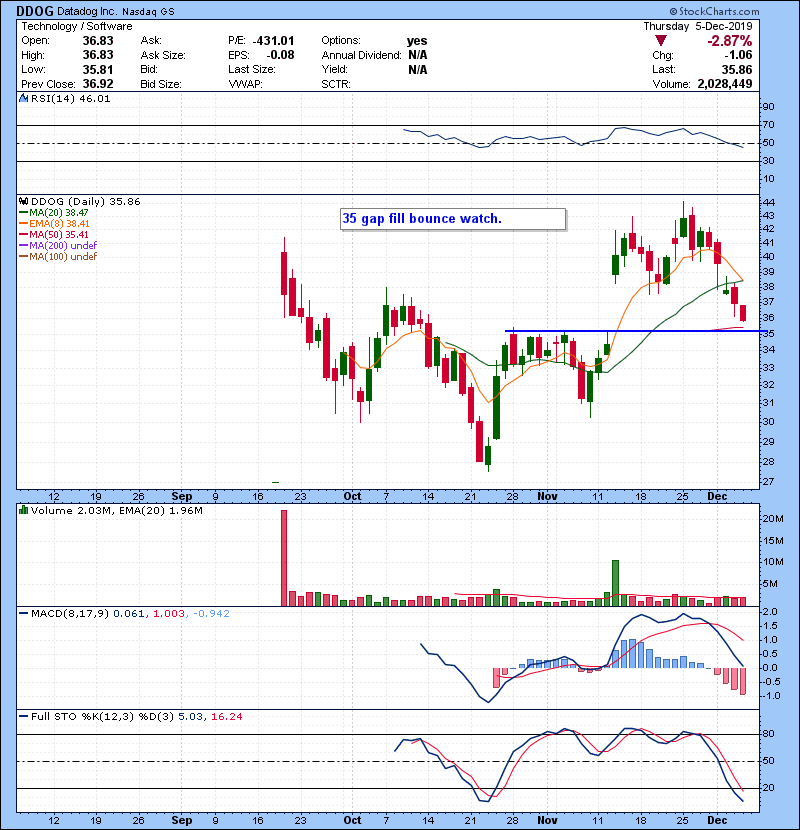Select the Low price value 35.81
800x830 pixels.
98,69
